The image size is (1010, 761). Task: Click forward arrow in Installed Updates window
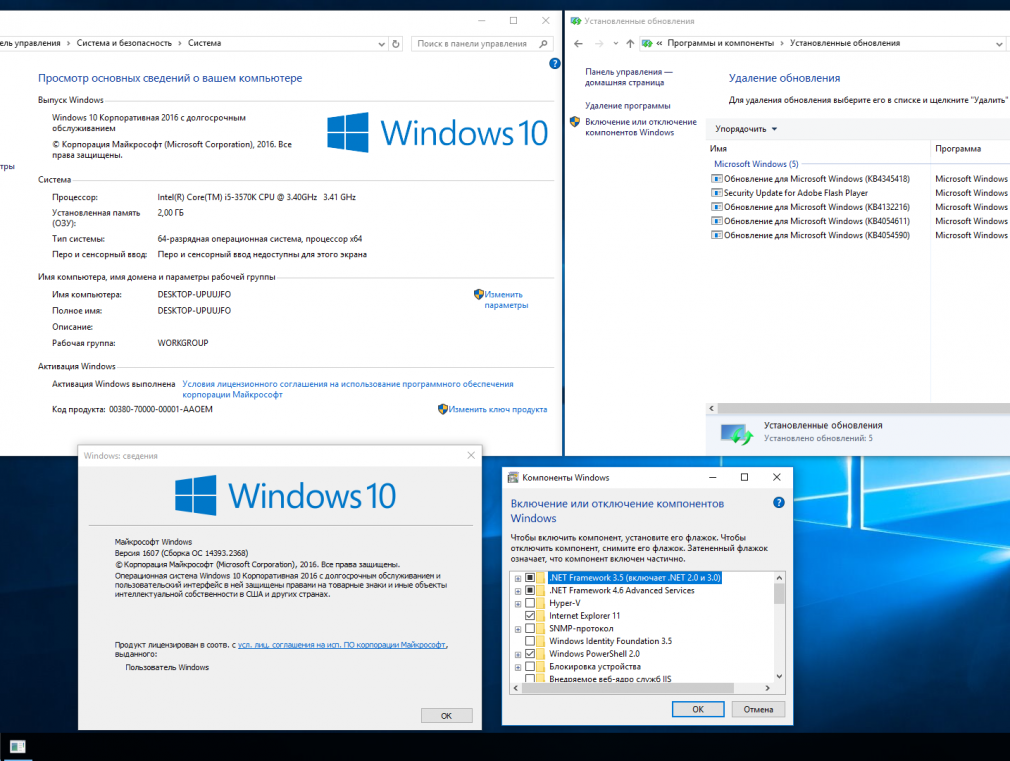599,44
